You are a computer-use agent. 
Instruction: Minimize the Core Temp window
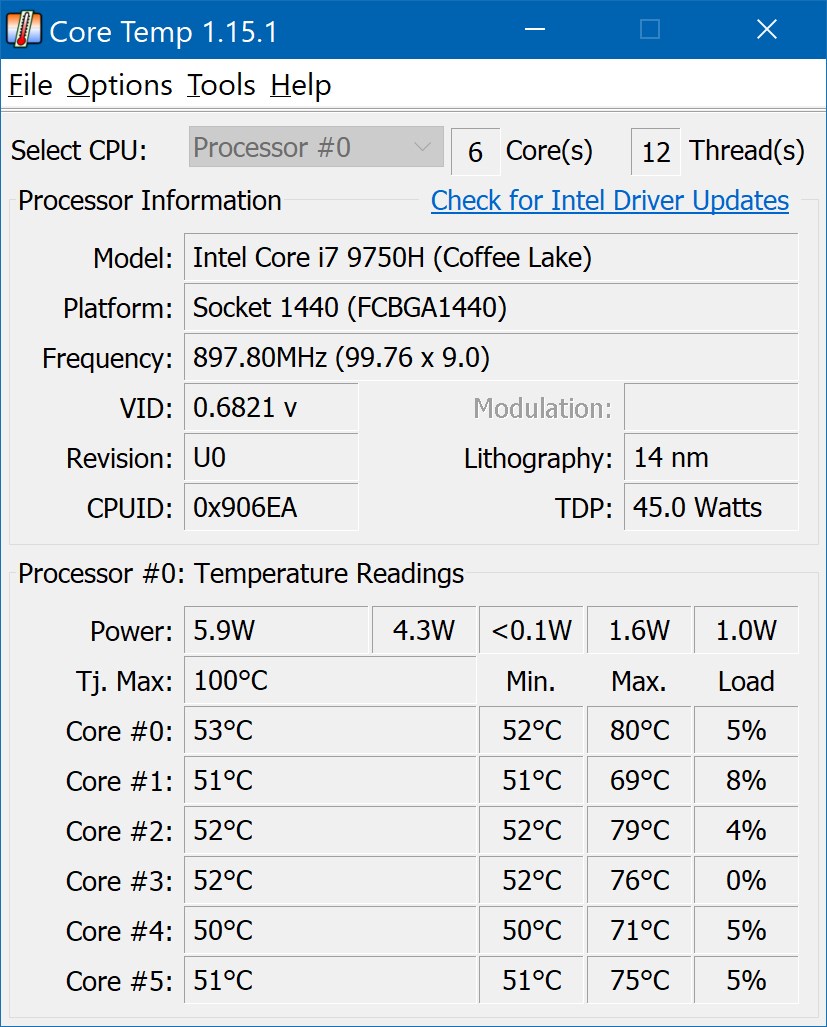coord(535,29)
